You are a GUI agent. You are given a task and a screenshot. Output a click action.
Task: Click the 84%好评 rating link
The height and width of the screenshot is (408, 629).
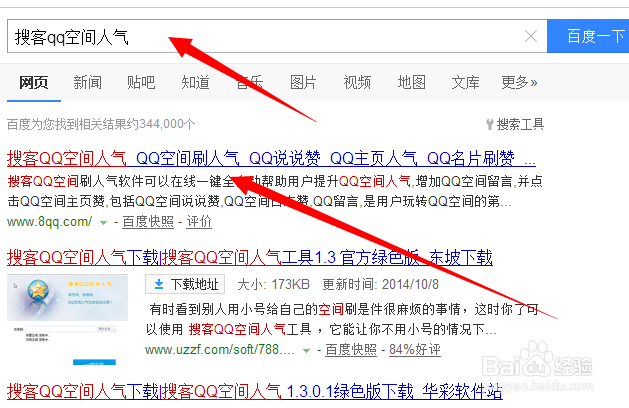click(x=417, y=351)
